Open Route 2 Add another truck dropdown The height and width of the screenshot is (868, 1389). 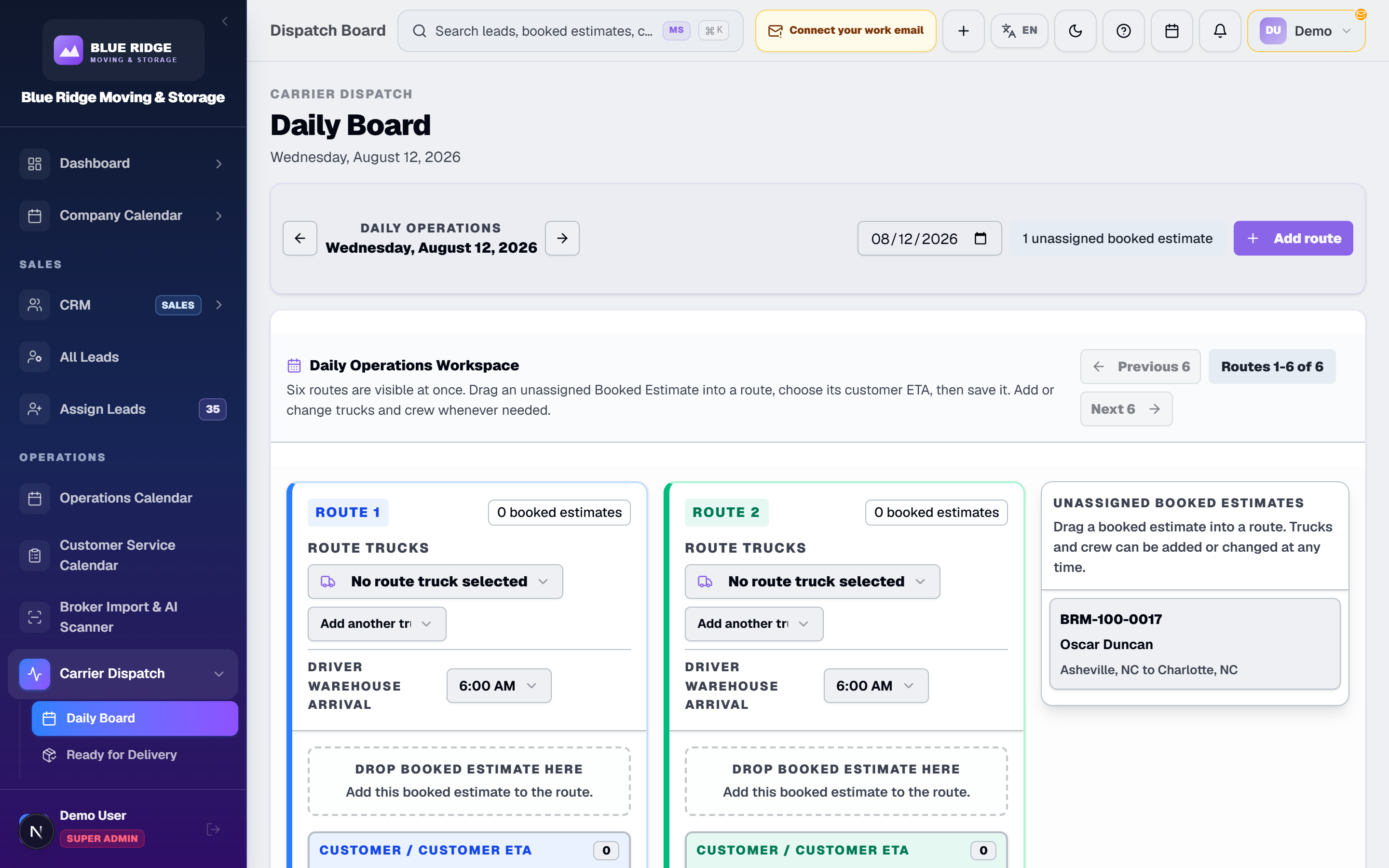coord(754,624)
